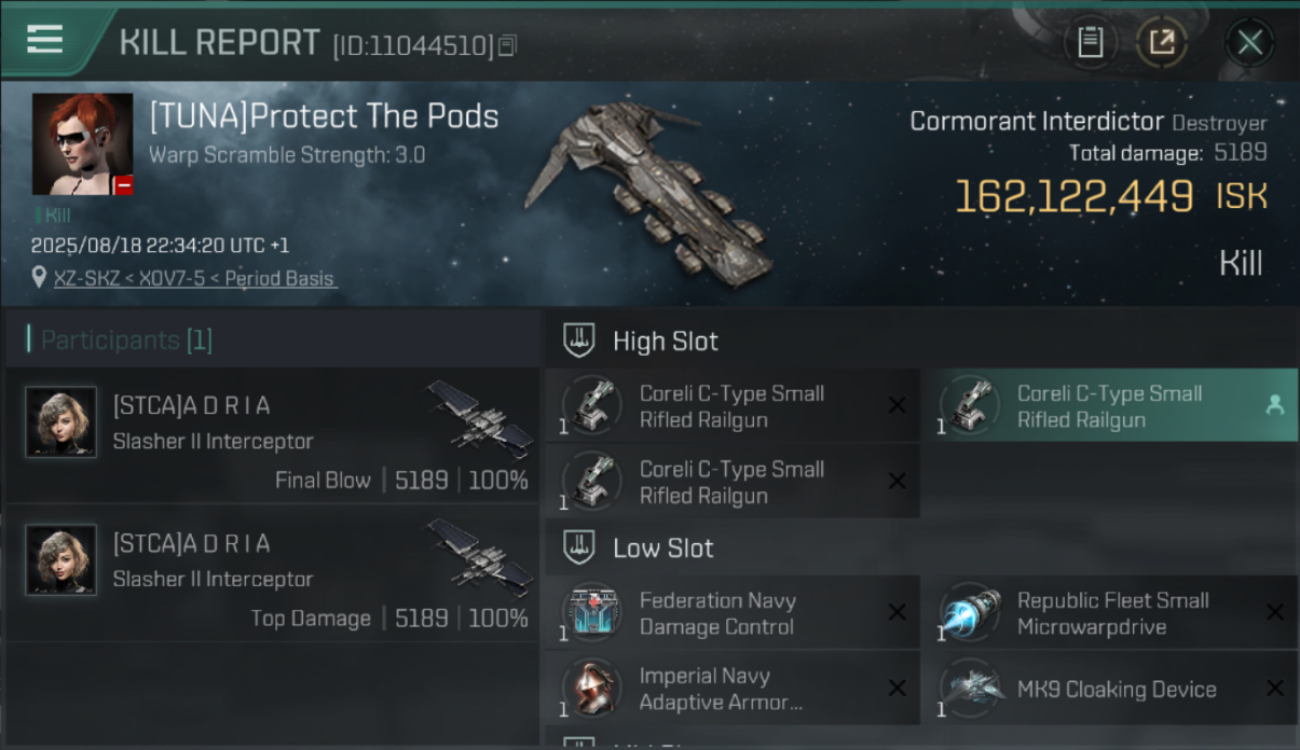Copy the kill report ID
Image resolution: width=1300 pixels, height=750 pixels.
click(x=507, y=45)
